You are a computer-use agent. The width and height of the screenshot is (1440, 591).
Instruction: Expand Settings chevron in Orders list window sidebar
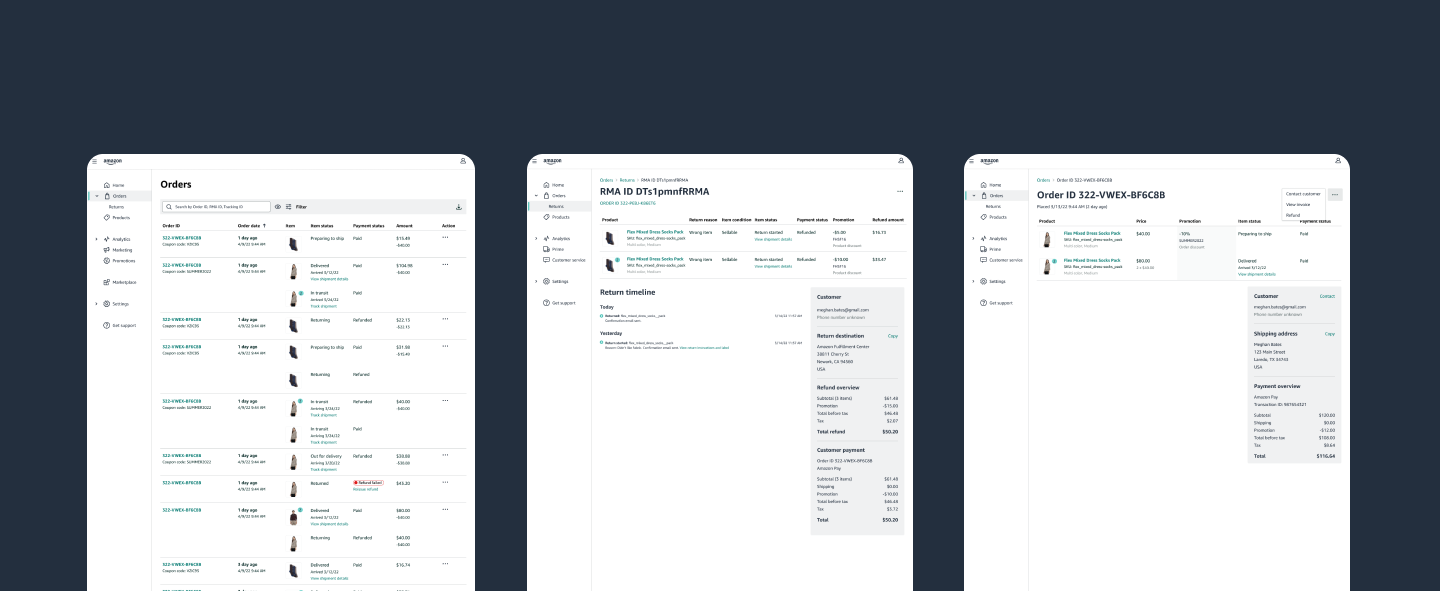pos(97,304)
